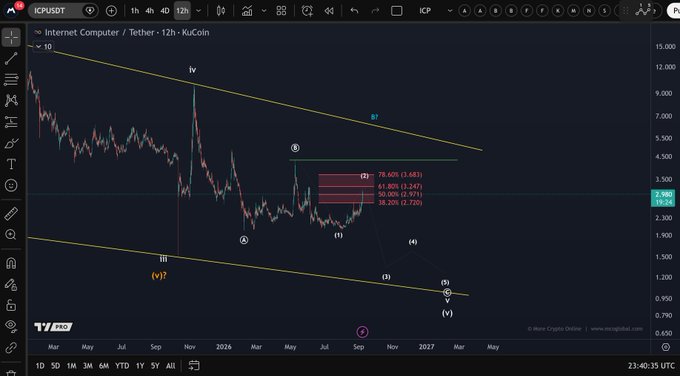The height and width of the screenshot is (376, 680).
Task: Click the cut-off button at the top right
Action: point(674,11)
